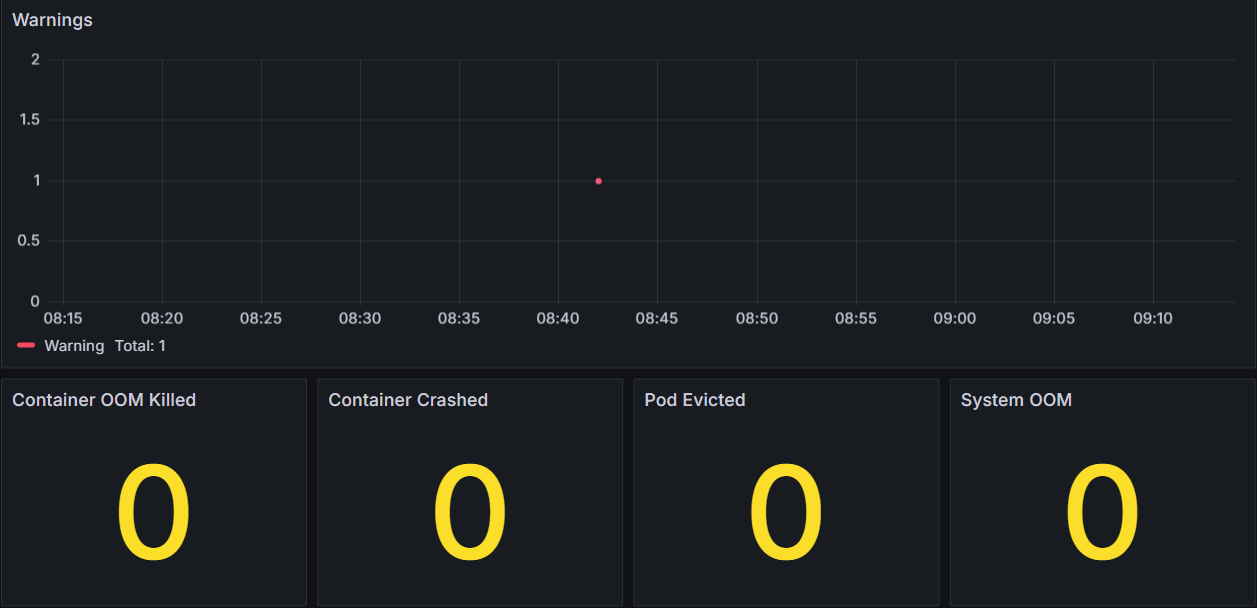This screenshot has width=1257, height=608.
Task: Click the 08:45 time axis label
Action: pyautogui.click(x=657, y=319)
